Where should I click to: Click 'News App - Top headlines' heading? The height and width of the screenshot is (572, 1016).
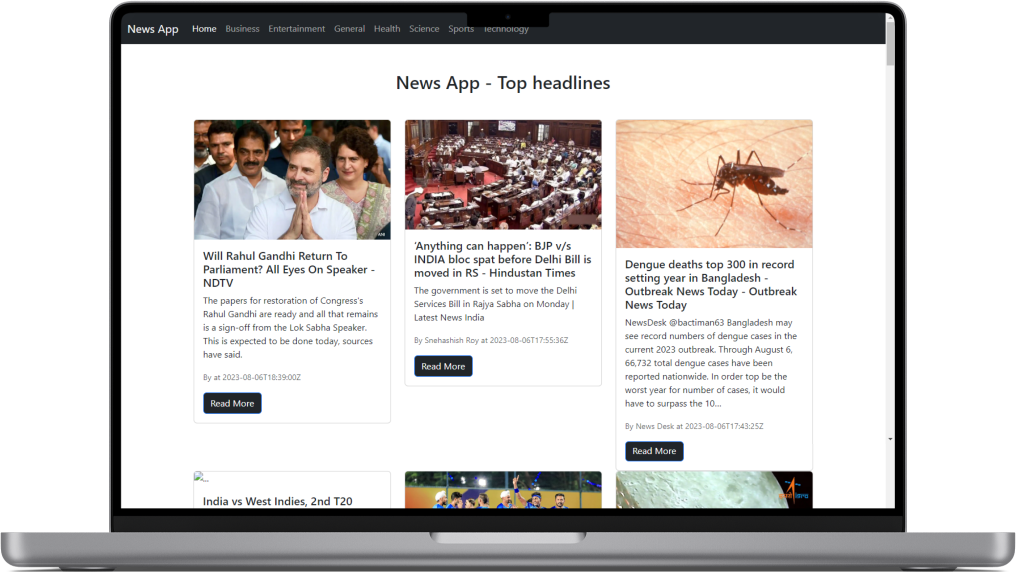click(503, 83)
